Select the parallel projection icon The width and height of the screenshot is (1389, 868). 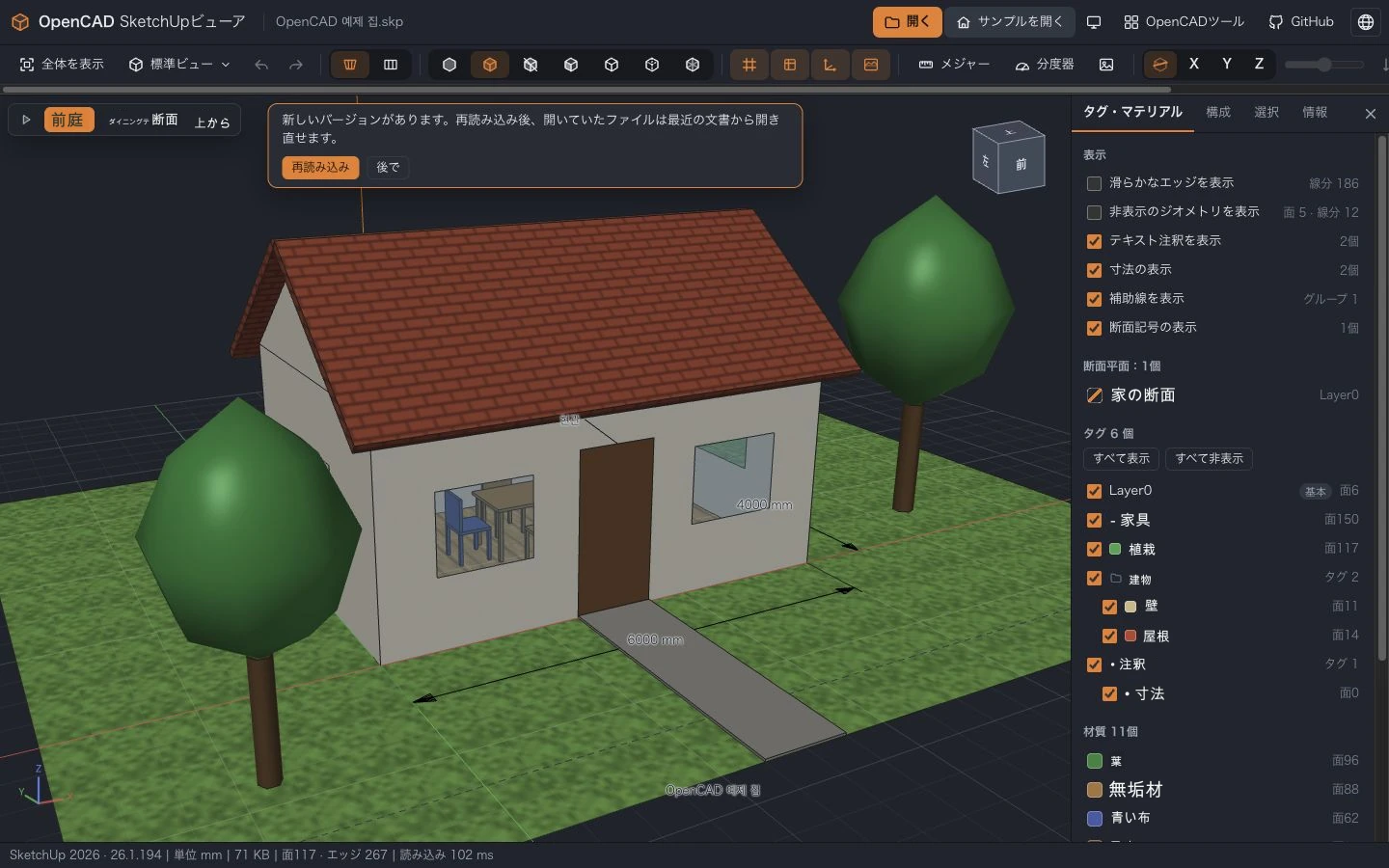(x=391, y=65)
